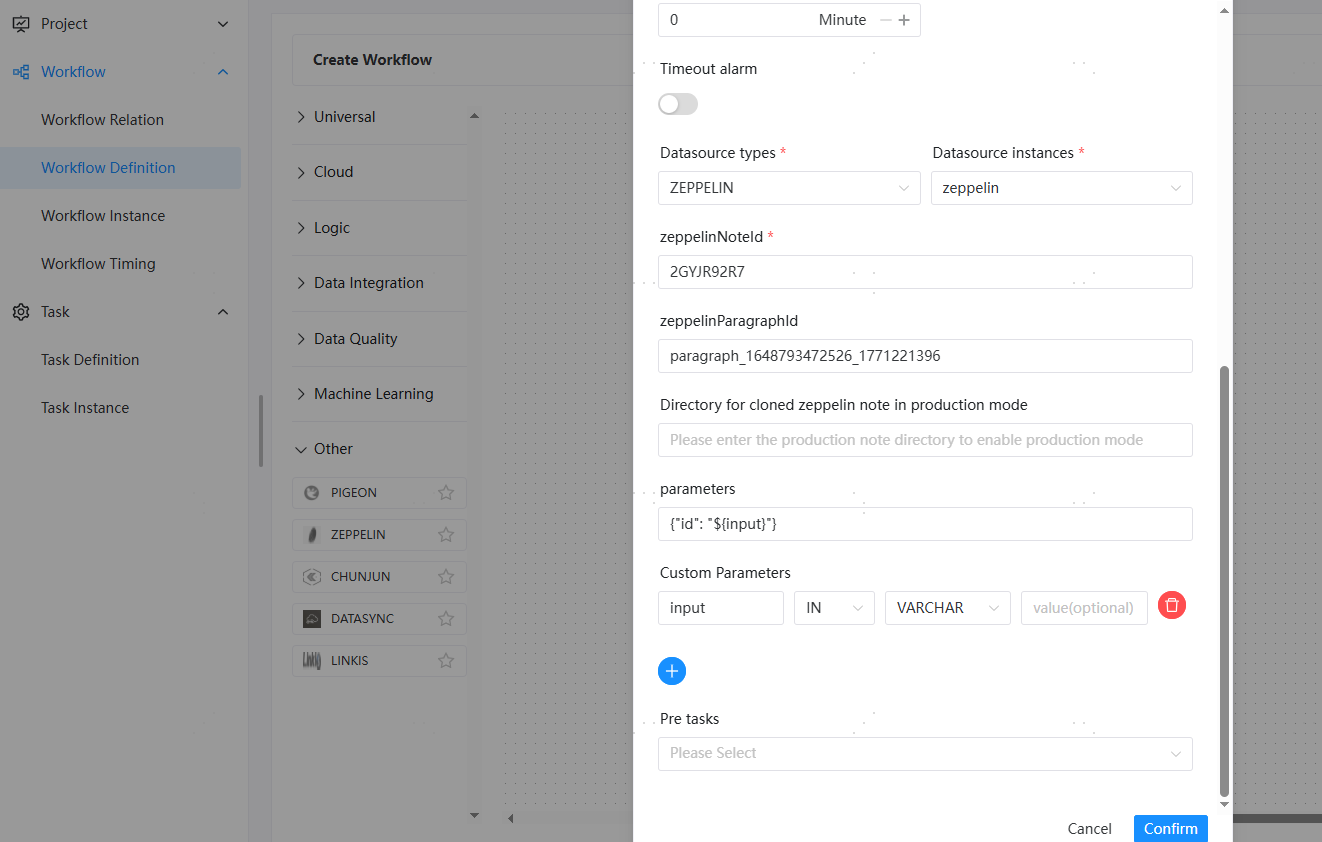
Task: Click the CHUNJUN task icon
Action: (x=312, y=577)
